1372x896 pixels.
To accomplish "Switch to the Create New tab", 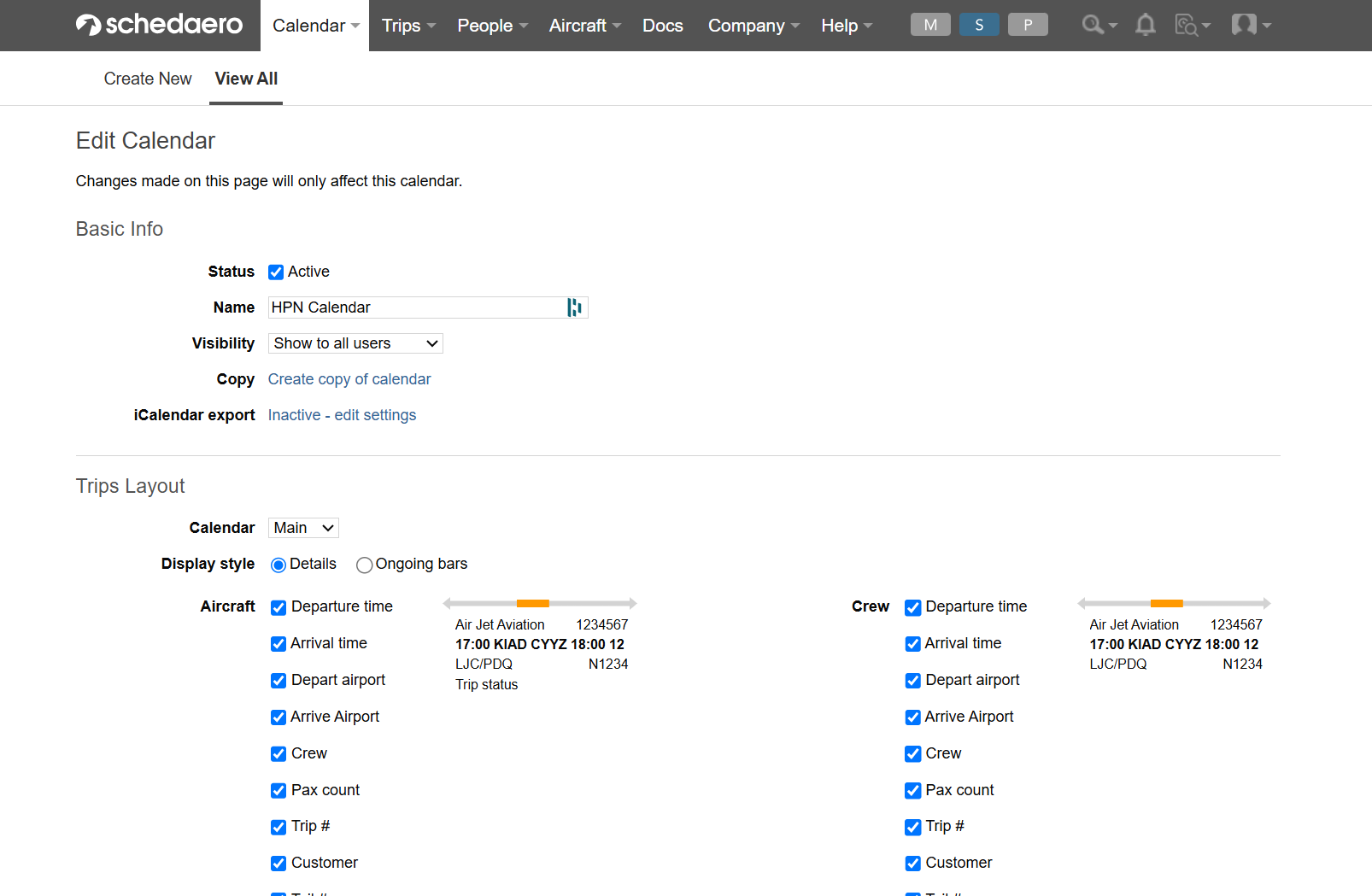I will click(x=147, y=79).
